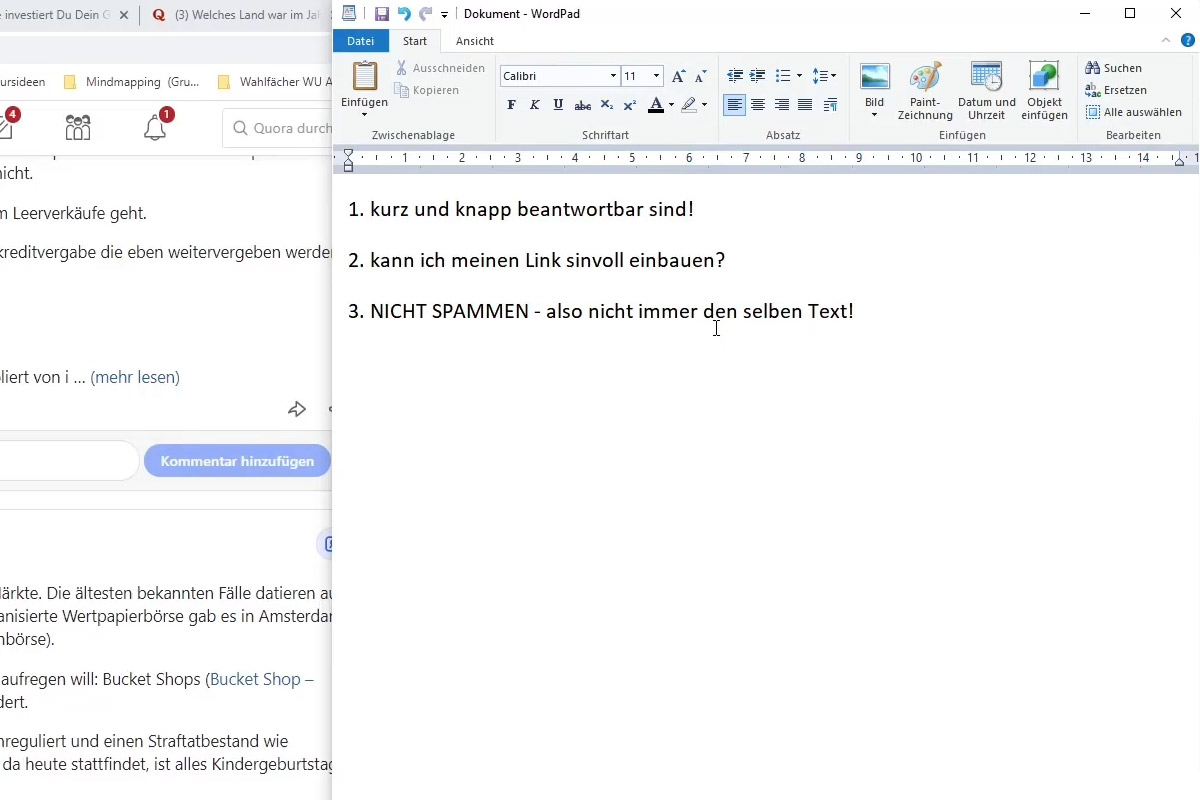Insert a Paint-Zeichnung drawing
Screen dimensions: 1200x800
[x=925, y=90]
